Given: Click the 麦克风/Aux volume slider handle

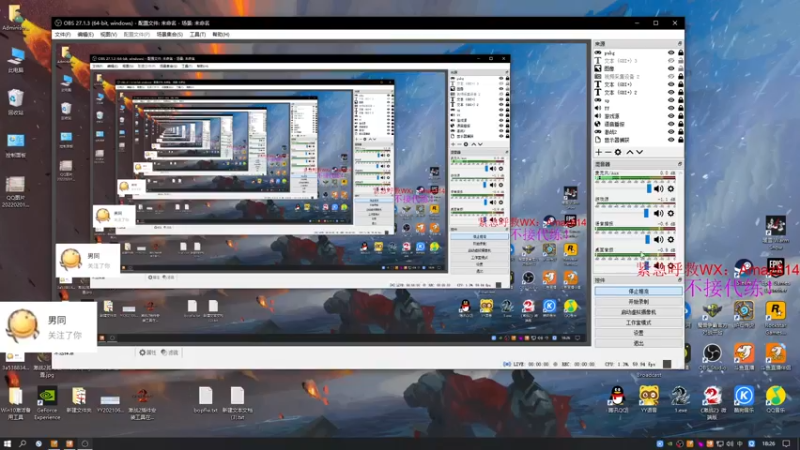Looking at the screenshot, I should pos(649,189).
